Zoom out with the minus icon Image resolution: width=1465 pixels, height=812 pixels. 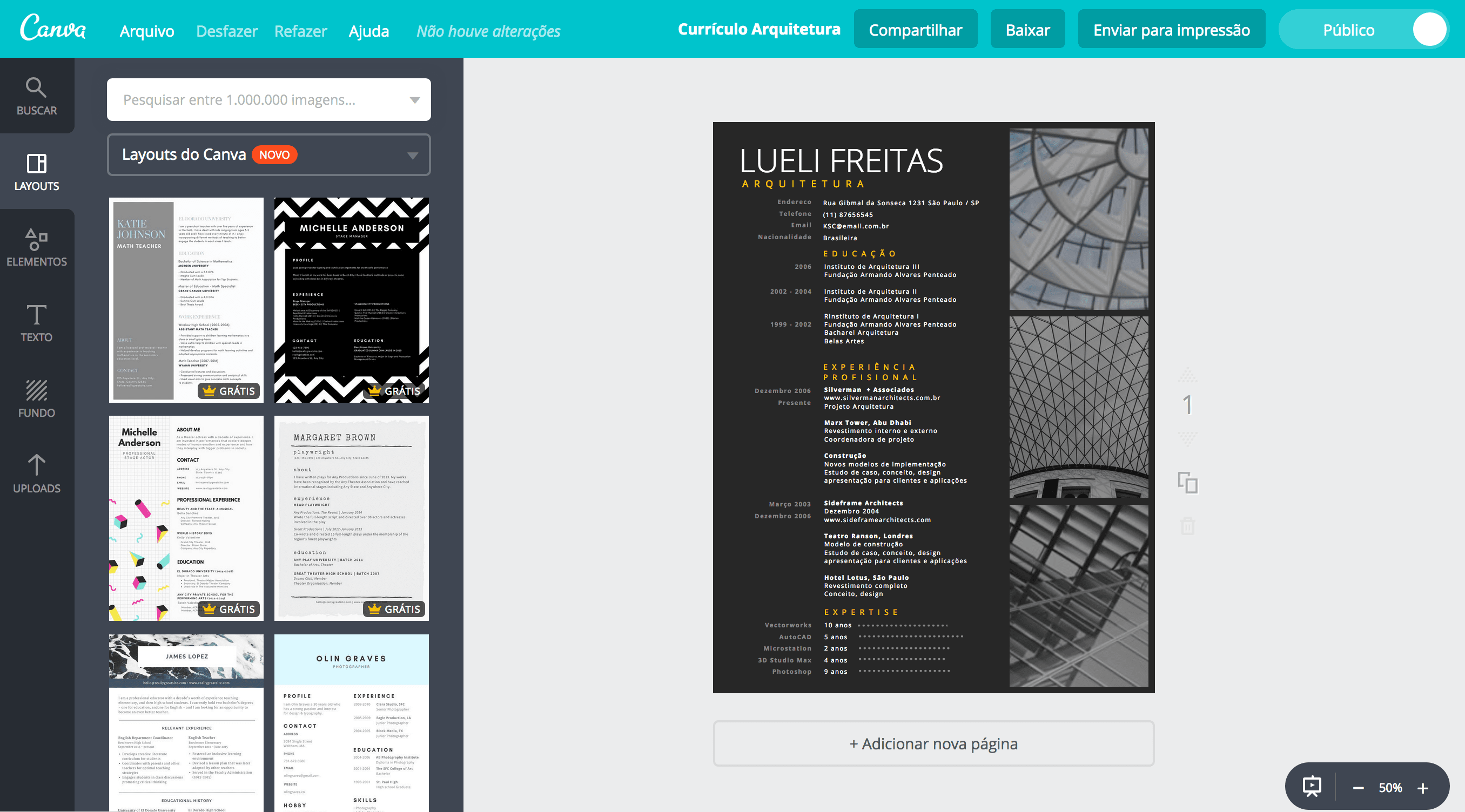pyautogui.click(x=1358, y=788)
